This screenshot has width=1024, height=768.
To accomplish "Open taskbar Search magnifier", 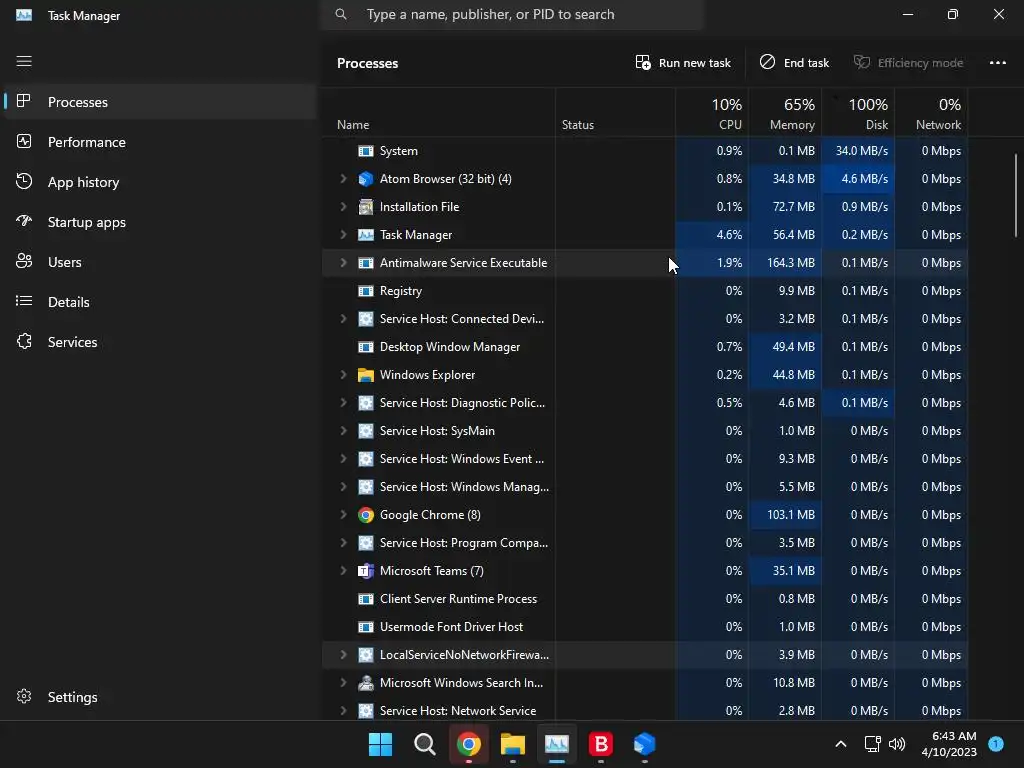I will [424, 744].
